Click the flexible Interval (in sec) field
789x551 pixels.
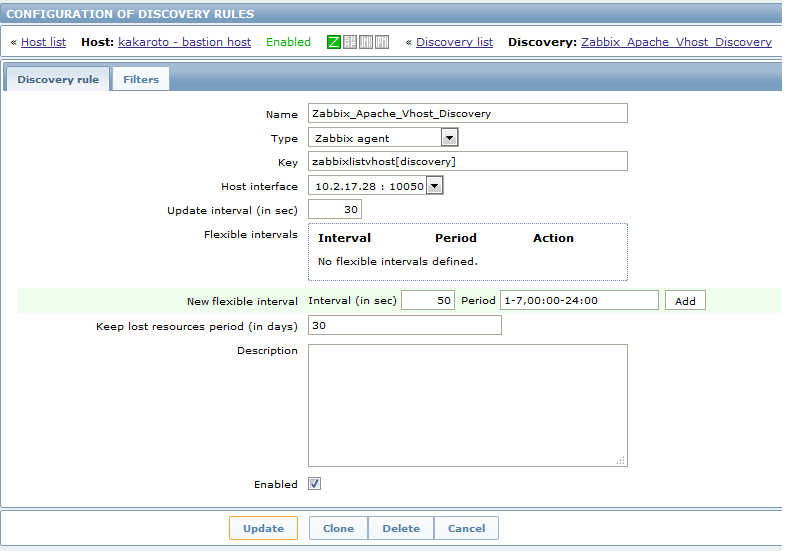(x=428, y=300)
